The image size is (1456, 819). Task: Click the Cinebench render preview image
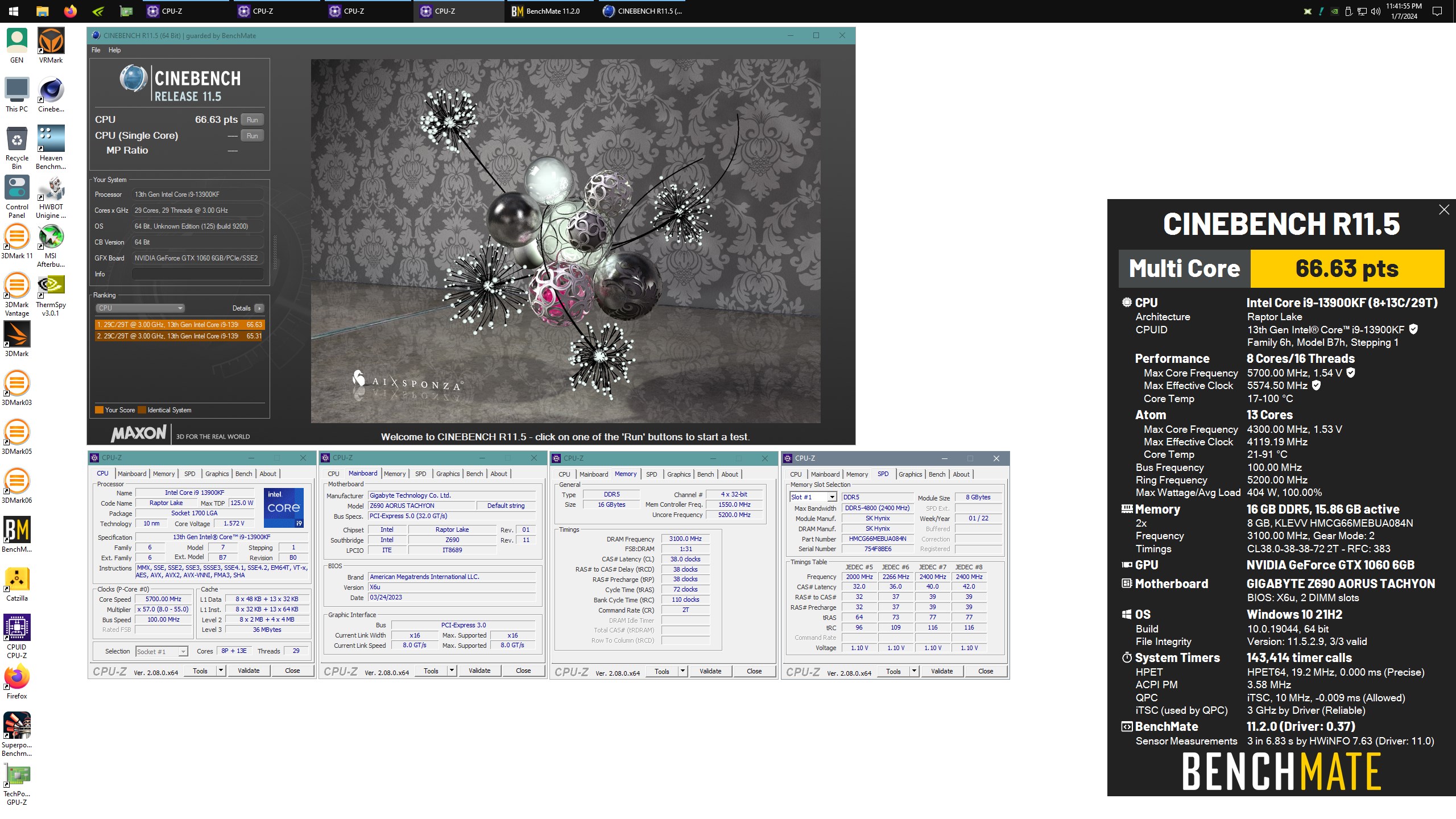click(565, 241)
